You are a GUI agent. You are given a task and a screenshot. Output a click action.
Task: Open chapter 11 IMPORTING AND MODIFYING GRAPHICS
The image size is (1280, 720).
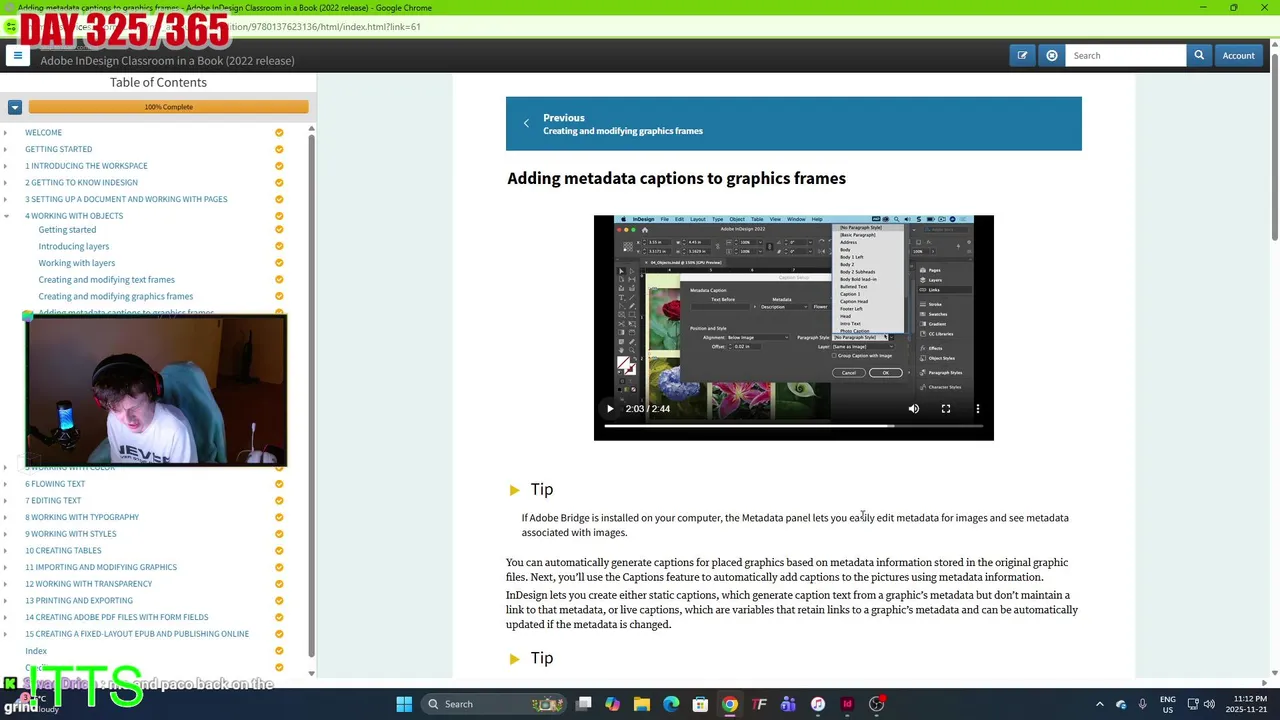point(101,567)
